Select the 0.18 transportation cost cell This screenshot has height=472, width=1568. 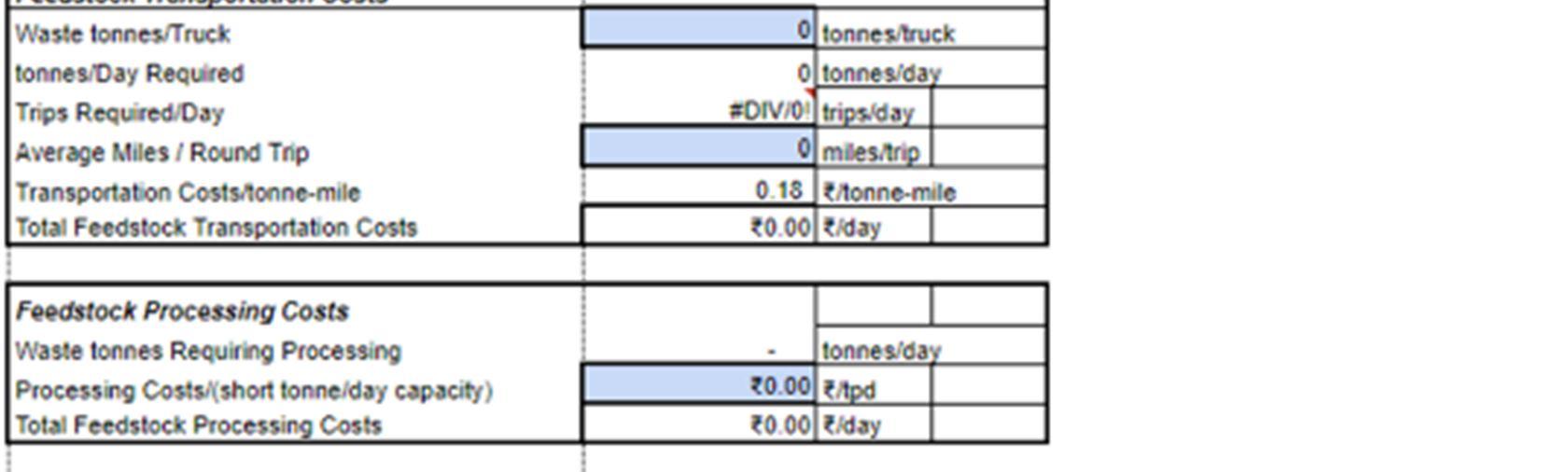(x=699, y=187)
